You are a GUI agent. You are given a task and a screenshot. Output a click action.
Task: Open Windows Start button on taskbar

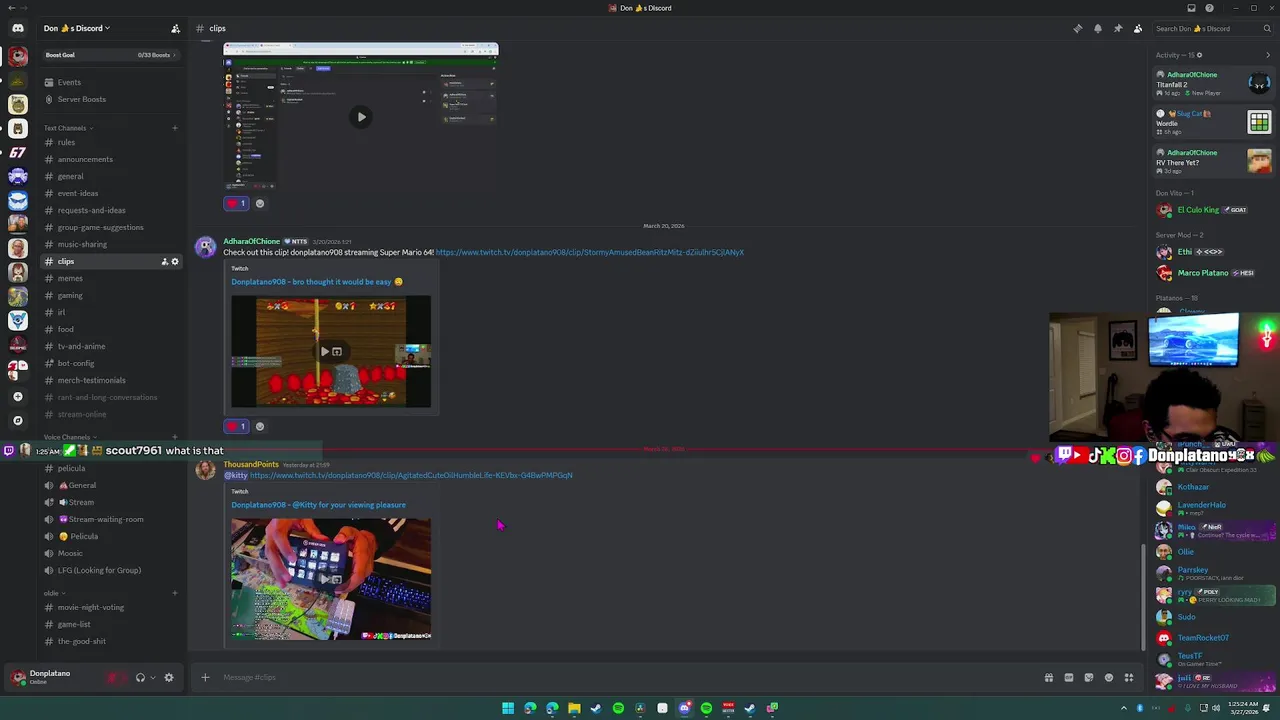pos(508,708)
